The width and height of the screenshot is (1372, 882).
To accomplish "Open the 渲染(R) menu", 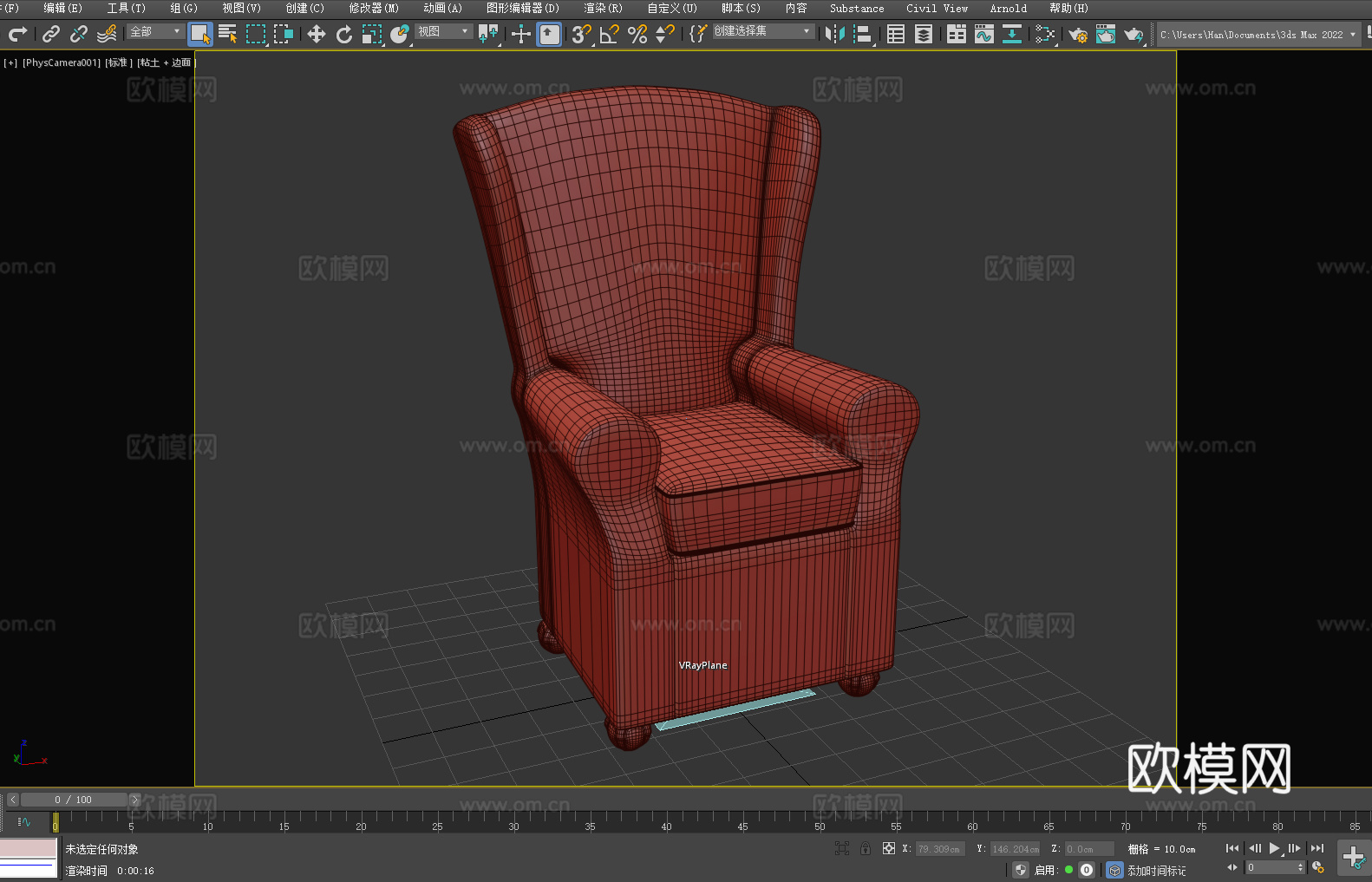I will point(603,8).
